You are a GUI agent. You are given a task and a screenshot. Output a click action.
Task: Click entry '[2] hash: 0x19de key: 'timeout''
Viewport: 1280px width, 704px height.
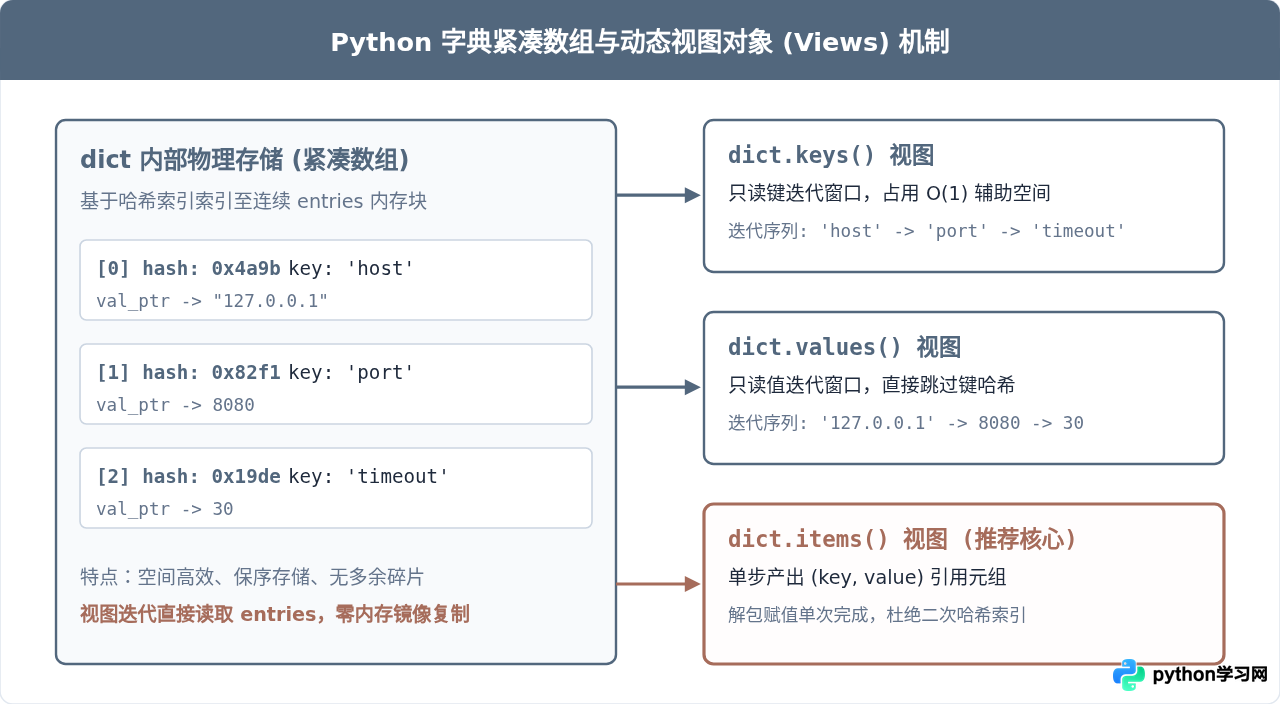(273, 477)
